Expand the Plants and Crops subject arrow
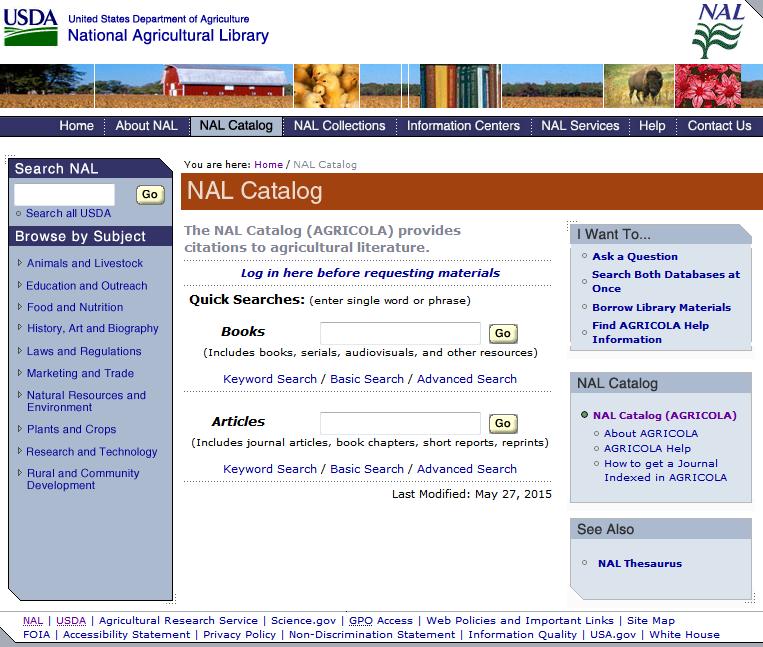 pyautogui.click(x=19, y=429)
